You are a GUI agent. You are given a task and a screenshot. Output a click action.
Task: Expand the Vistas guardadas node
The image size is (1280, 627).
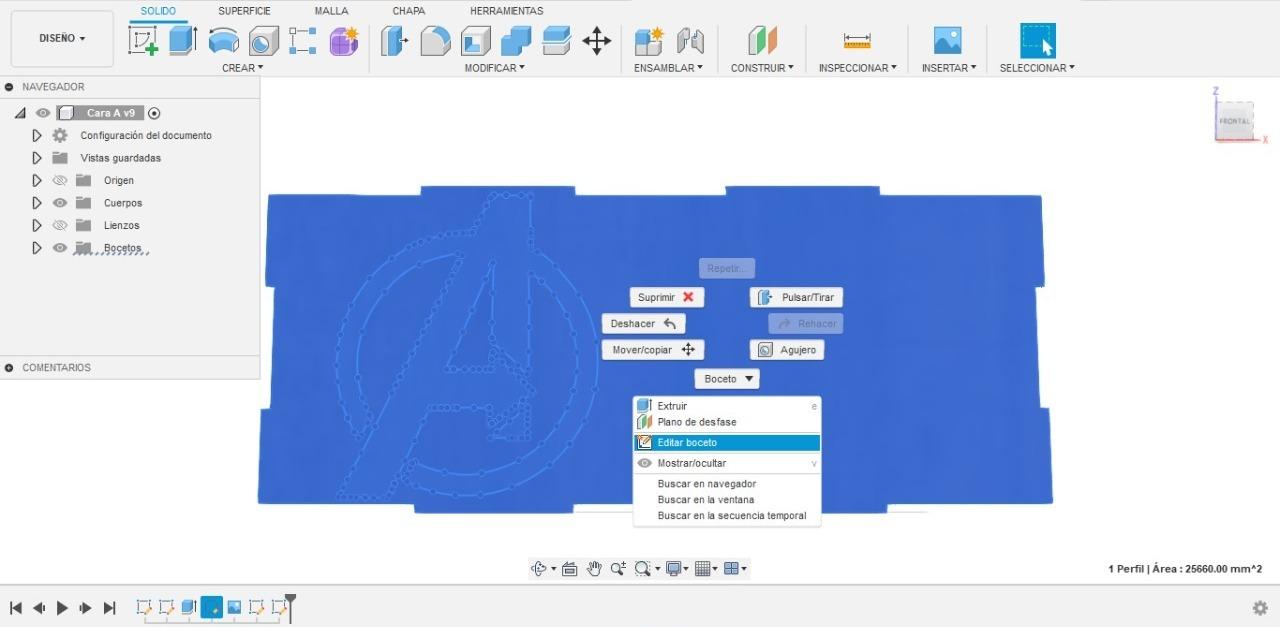click(37, 158)
